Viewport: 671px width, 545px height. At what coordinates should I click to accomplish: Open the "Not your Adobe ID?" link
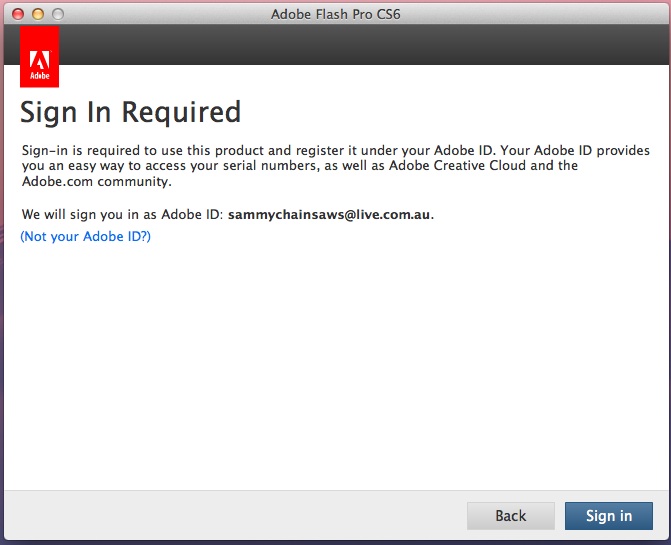point(86,236)
